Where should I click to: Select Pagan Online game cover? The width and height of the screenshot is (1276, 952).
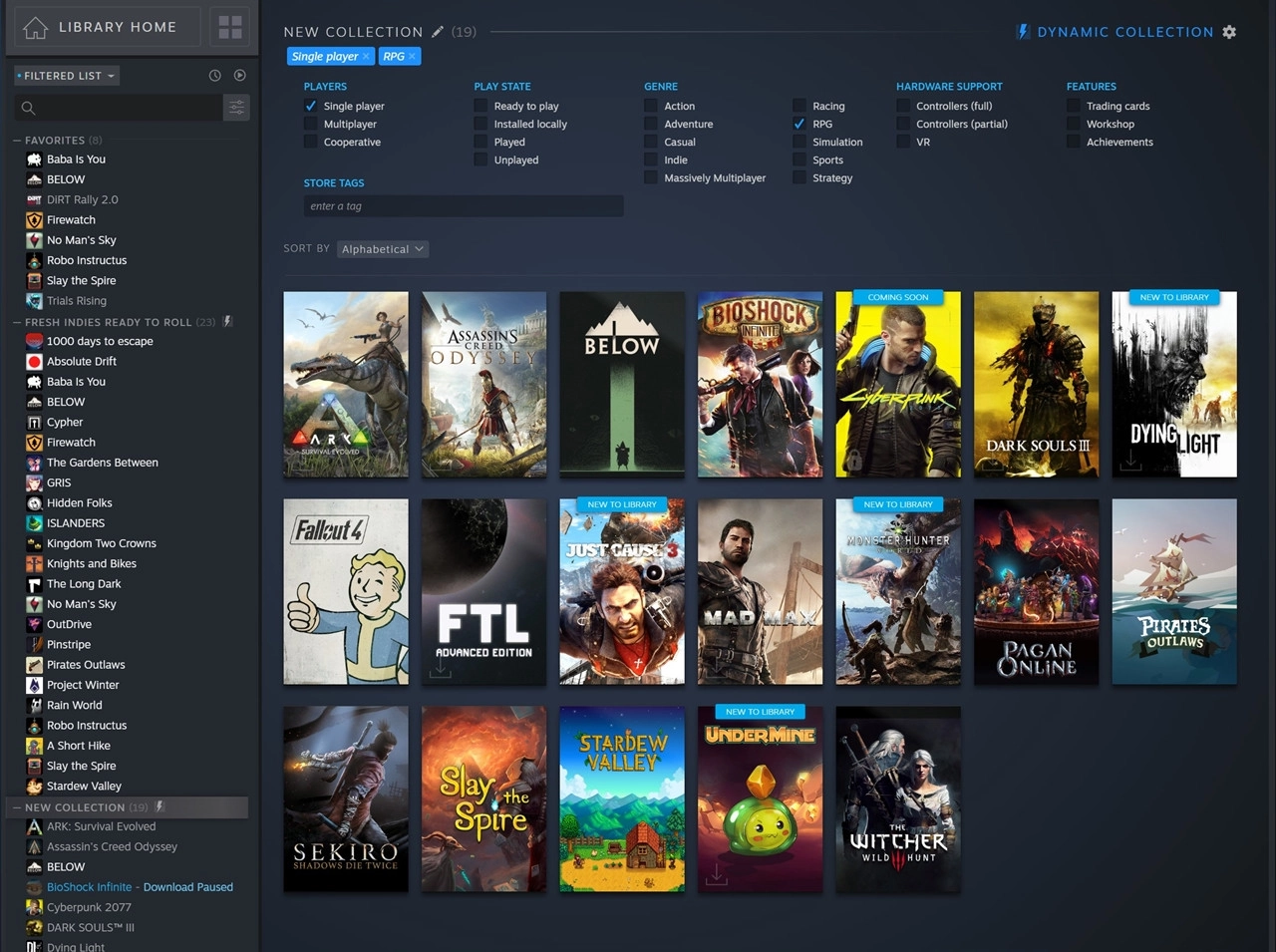point(1037,592)
